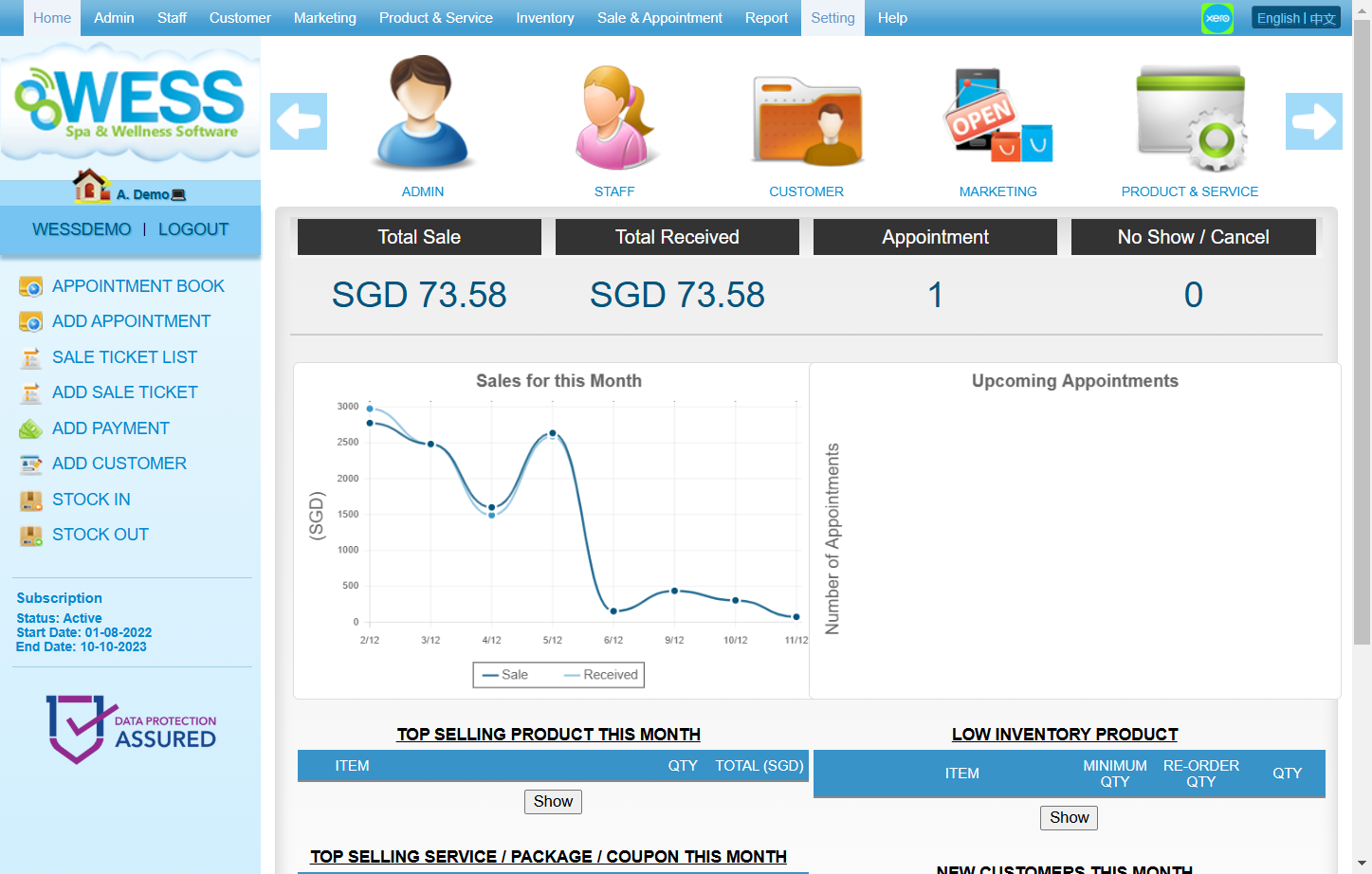Open the Help menu
Screen dimensions: 1372x874
pyautogui.click(x=892, y=18)
